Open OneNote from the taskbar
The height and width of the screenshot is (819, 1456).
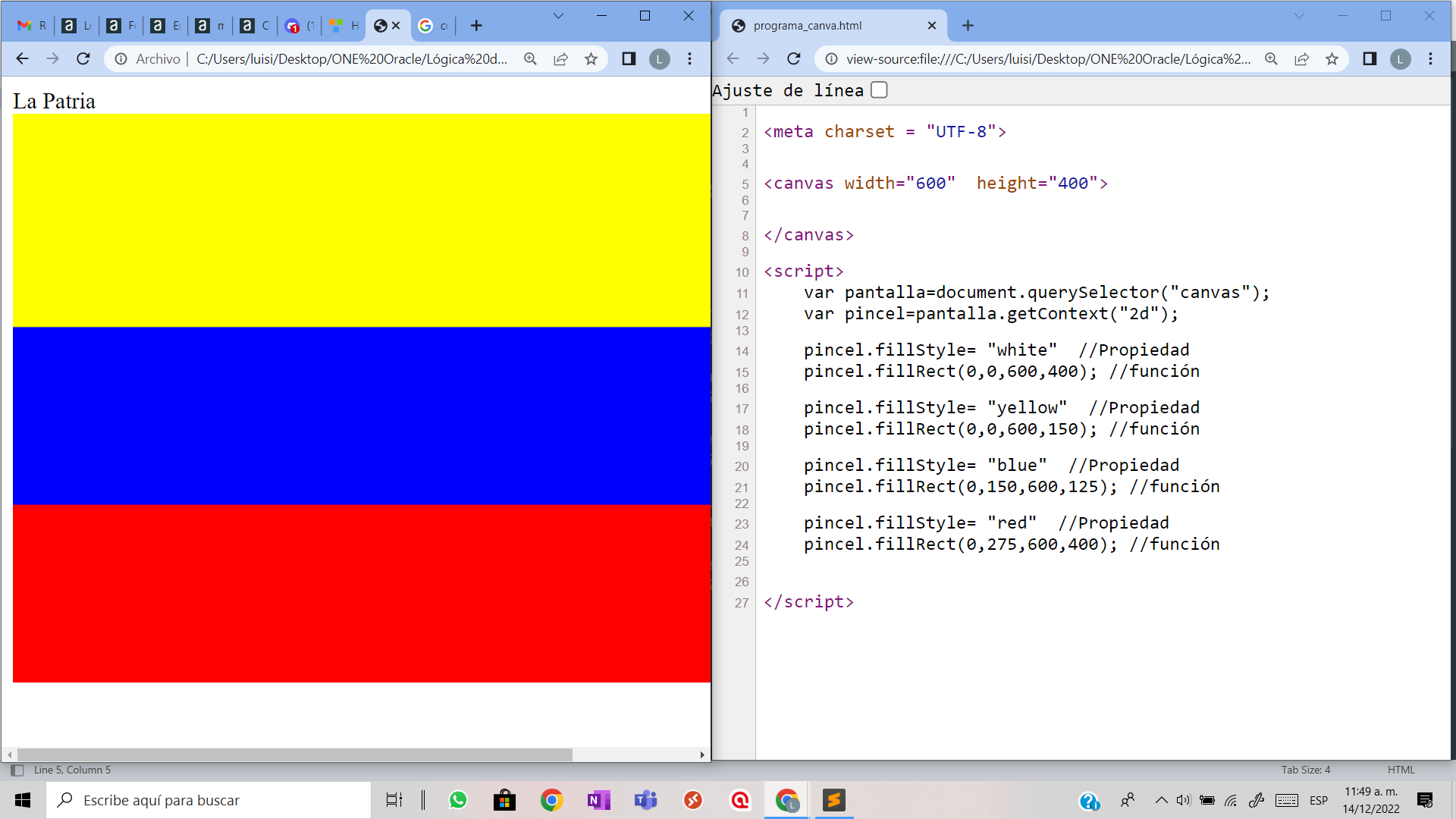tap(598, 800)
